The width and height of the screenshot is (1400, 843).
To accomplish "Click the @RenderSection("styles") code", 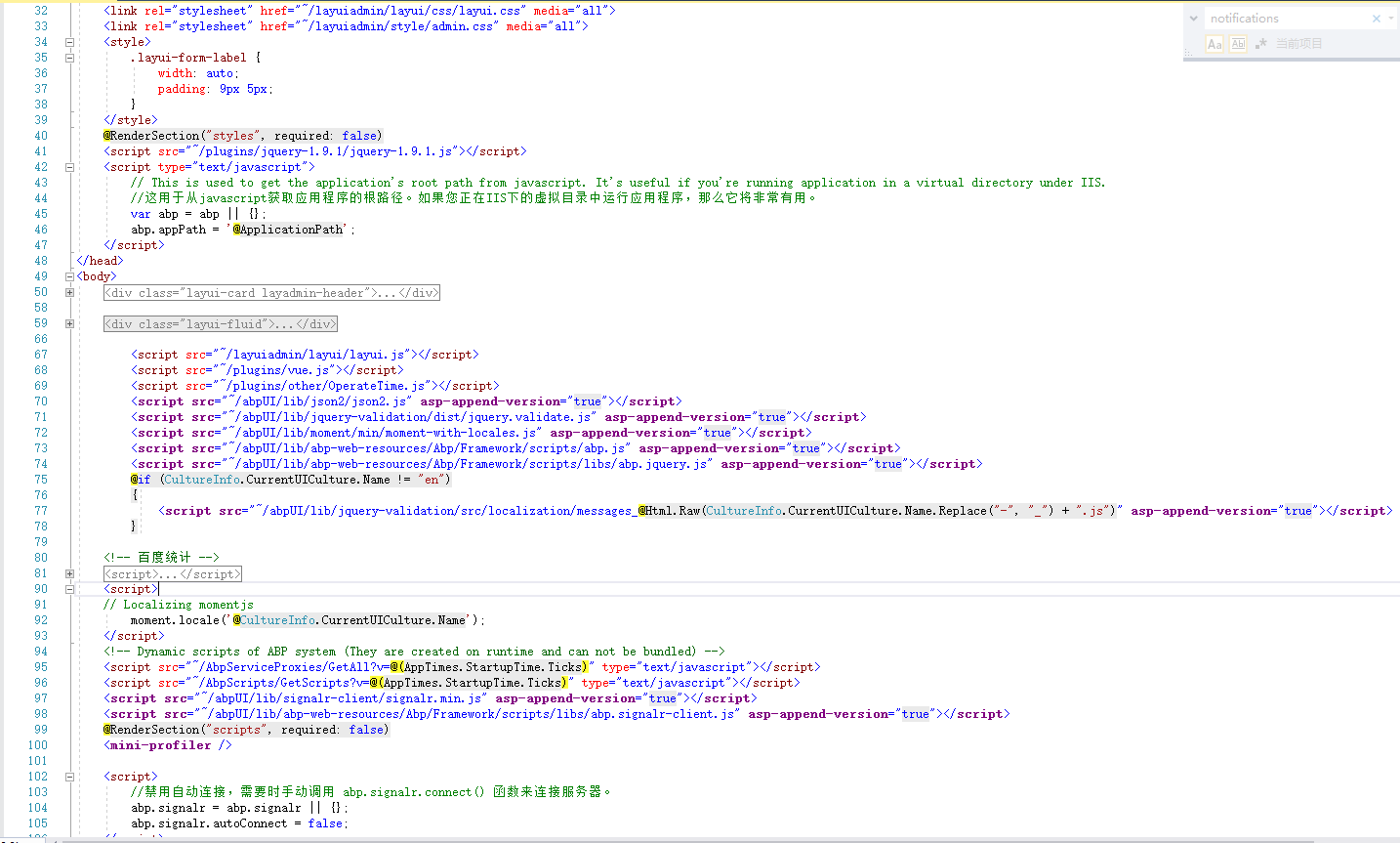I will coord(243,136).
